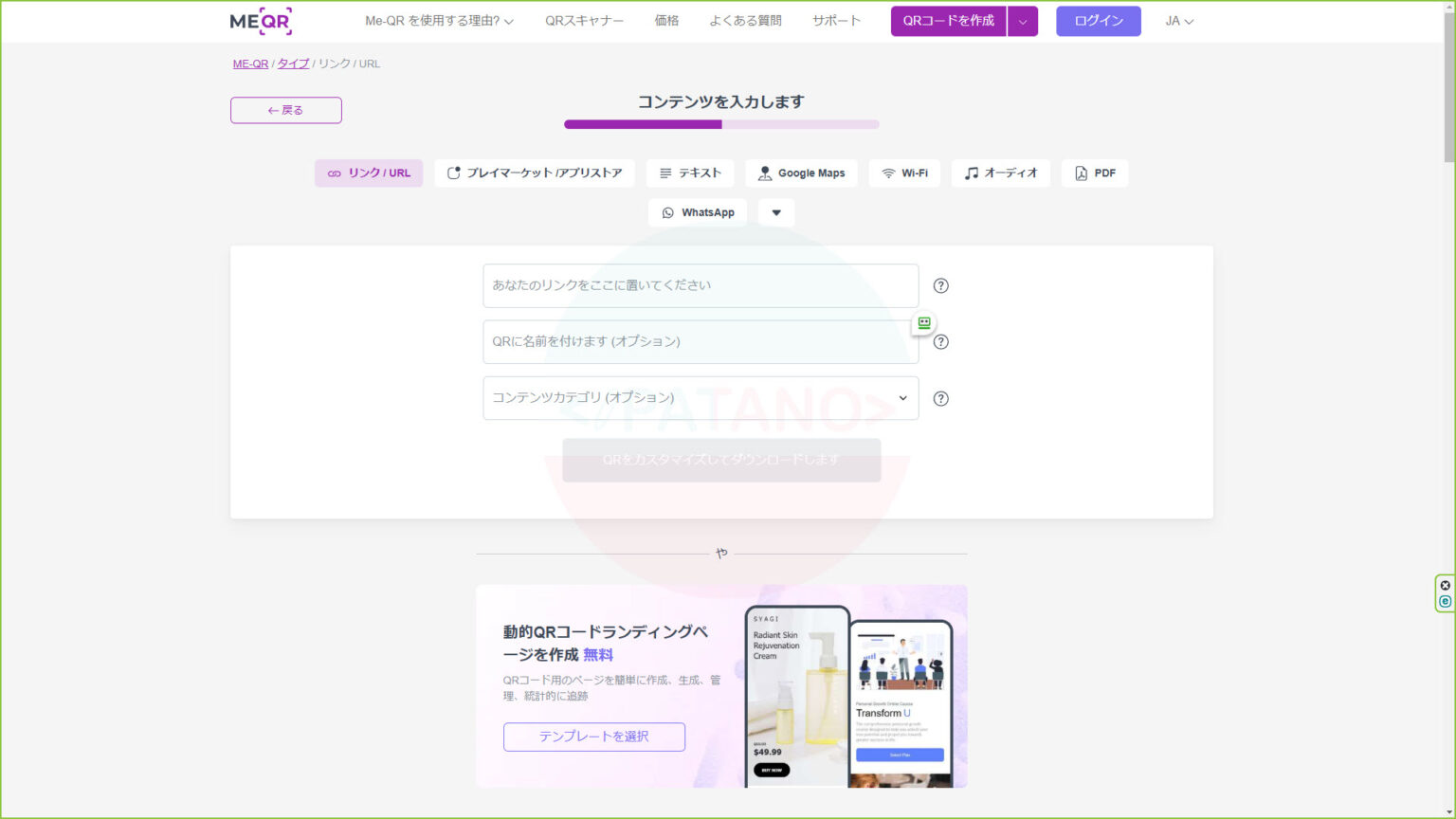Click the green extension icon on name field

[x=924, y=323]
